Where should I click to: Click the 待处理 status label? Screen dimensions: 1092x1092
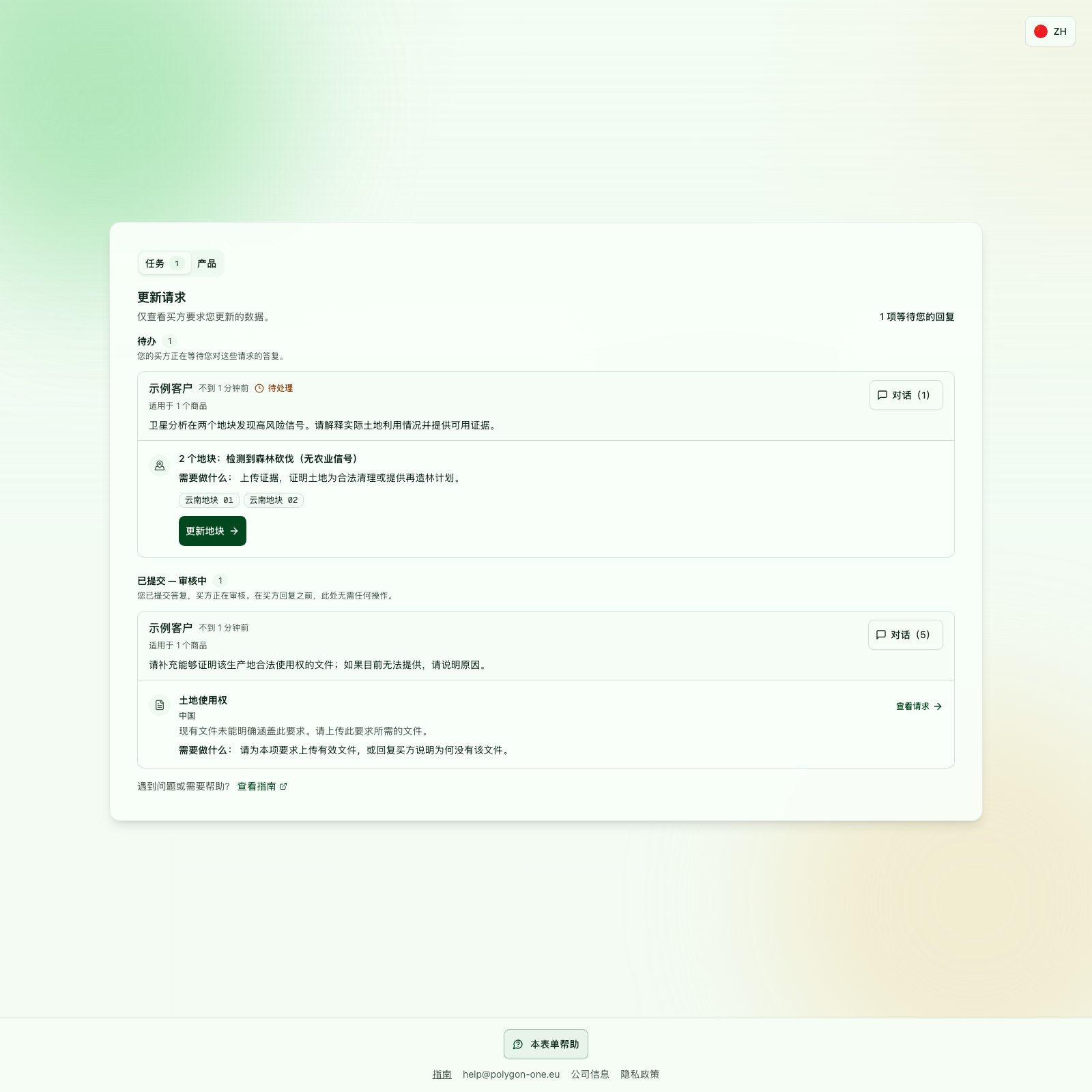[281, 388]
